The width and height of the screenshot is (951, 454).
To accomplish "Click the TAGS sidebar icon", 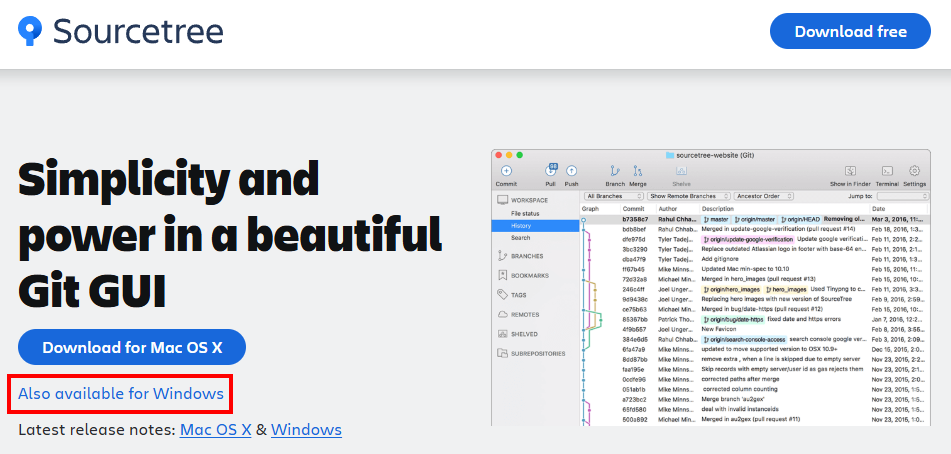I will [x=502, y=295].
